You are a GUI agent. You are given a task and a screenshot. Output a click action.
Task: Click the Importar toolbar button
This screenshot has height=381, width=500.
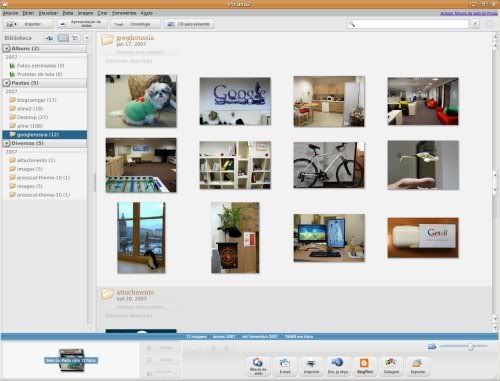[28, 24]
